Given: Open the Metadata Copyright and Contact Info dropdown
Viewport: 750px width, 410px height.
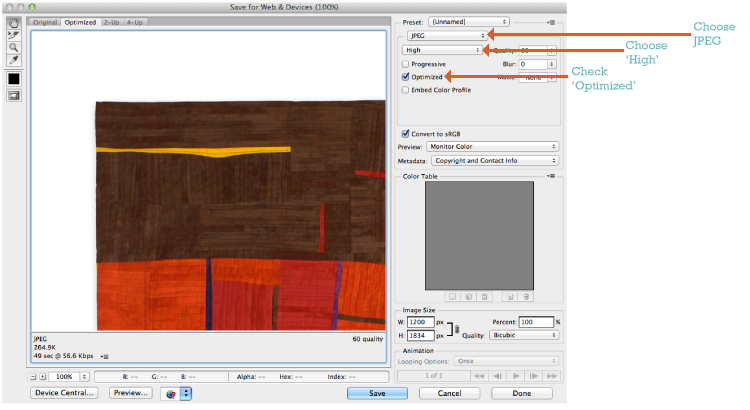Looking at the screenshot, I should (x=495, y=161).
